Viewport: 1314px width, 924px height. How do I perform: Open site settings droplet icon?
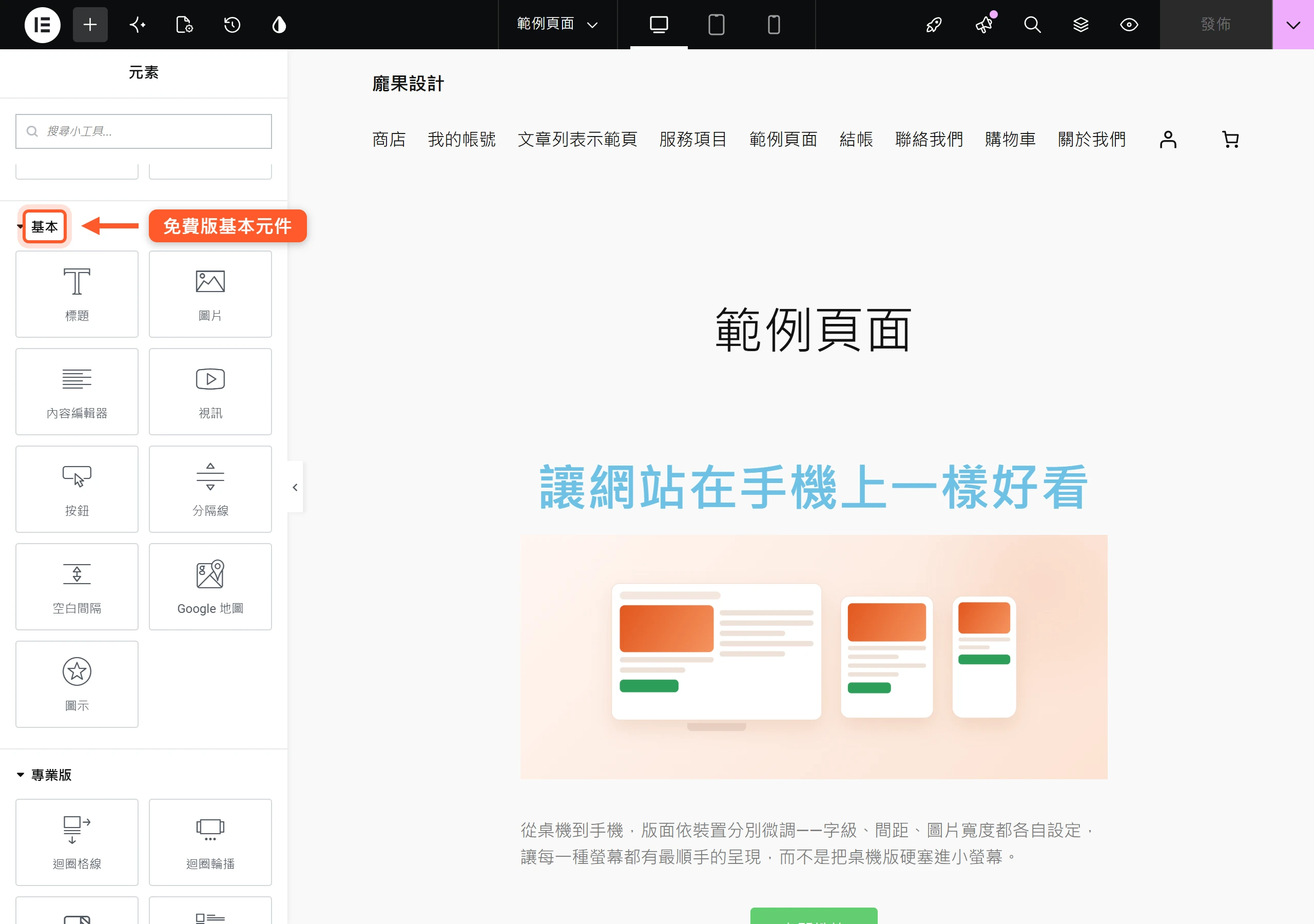coord(279,25)
